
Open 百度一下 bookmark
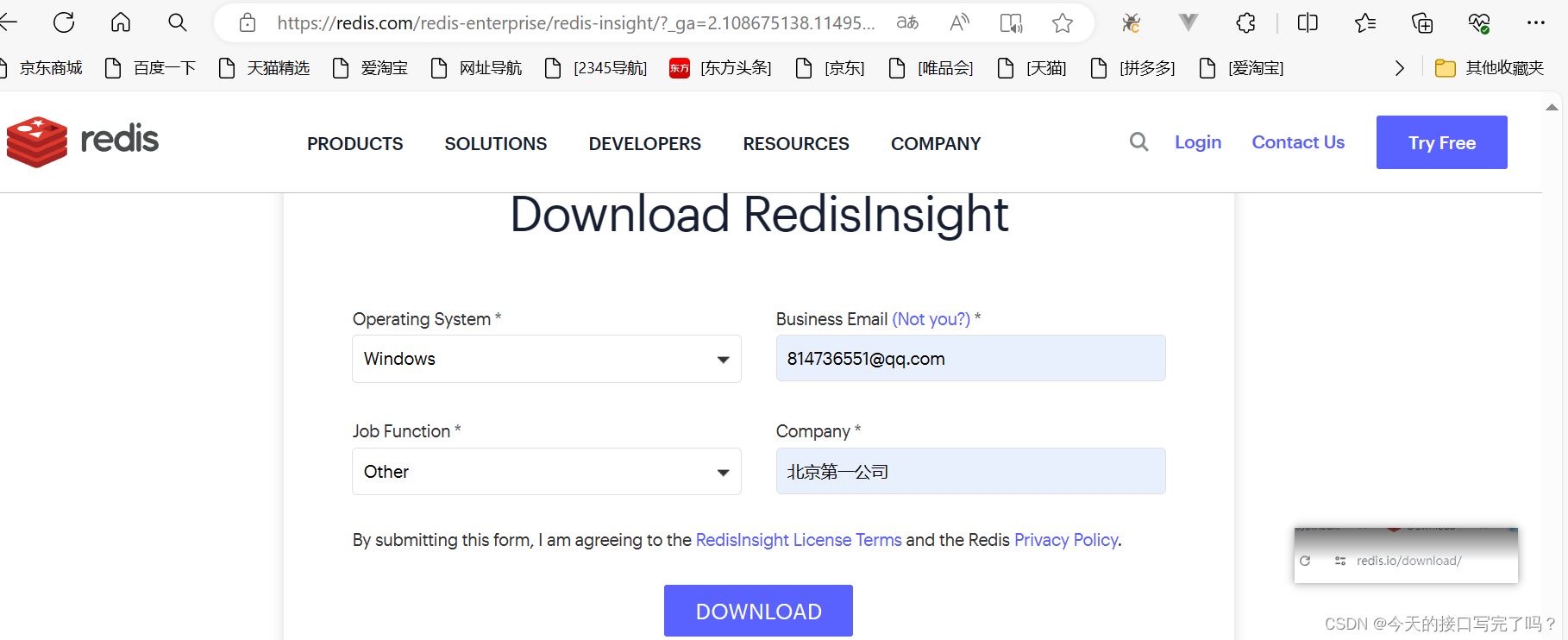coord(151,68)
